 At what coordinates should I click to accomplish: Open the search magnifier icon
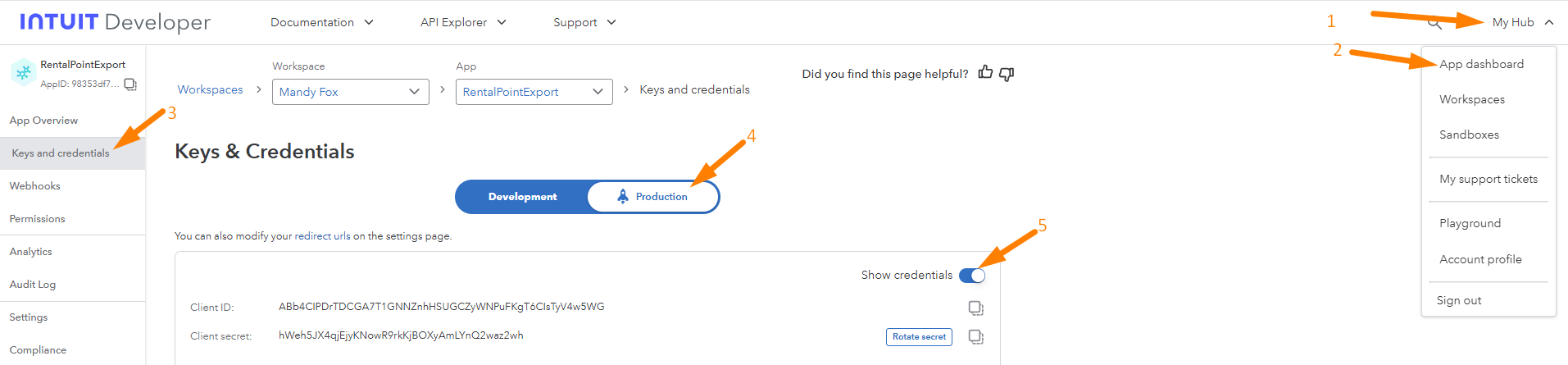(x=1434, y=23)
